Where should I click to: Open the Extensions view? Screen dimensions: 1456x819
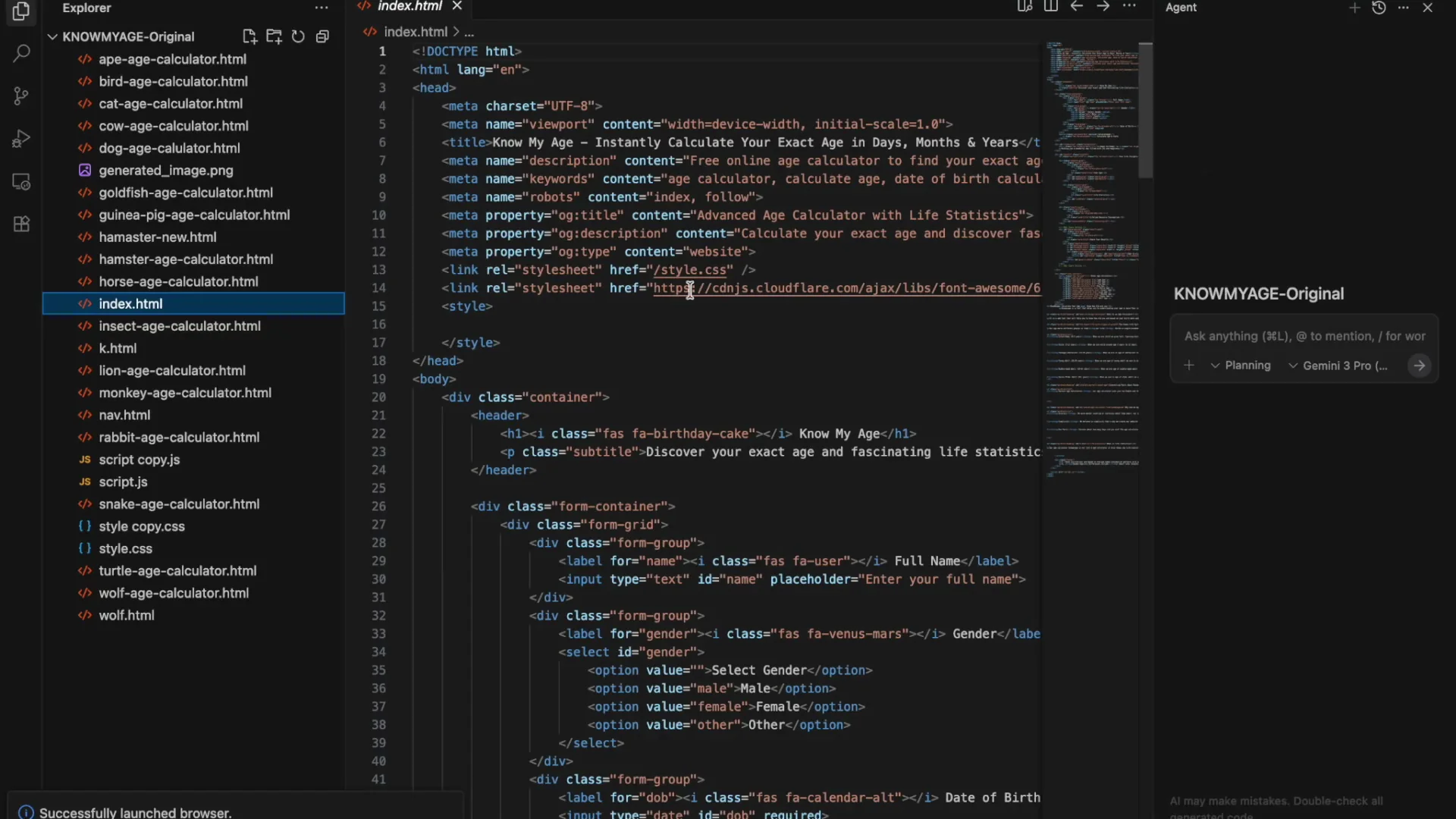tap(21, 224)
